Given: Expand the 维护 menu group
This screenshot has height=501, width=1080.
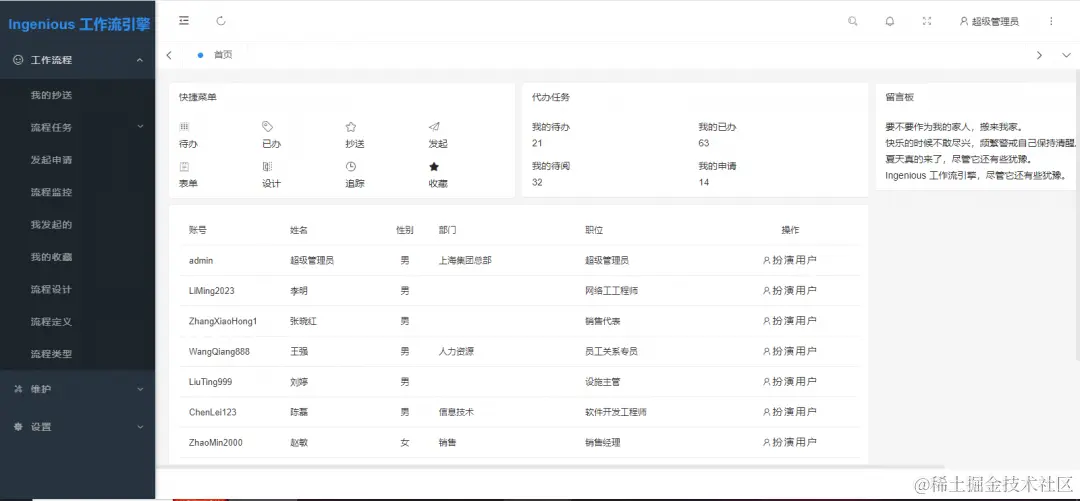Looking at the screenshot, I should click(x=77, y=389).
